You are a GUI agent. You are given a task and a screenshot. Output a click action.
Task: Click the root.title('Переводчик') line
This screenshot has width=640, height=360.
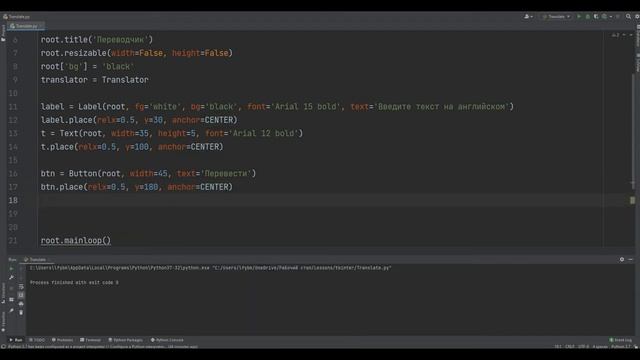(97, 40)
